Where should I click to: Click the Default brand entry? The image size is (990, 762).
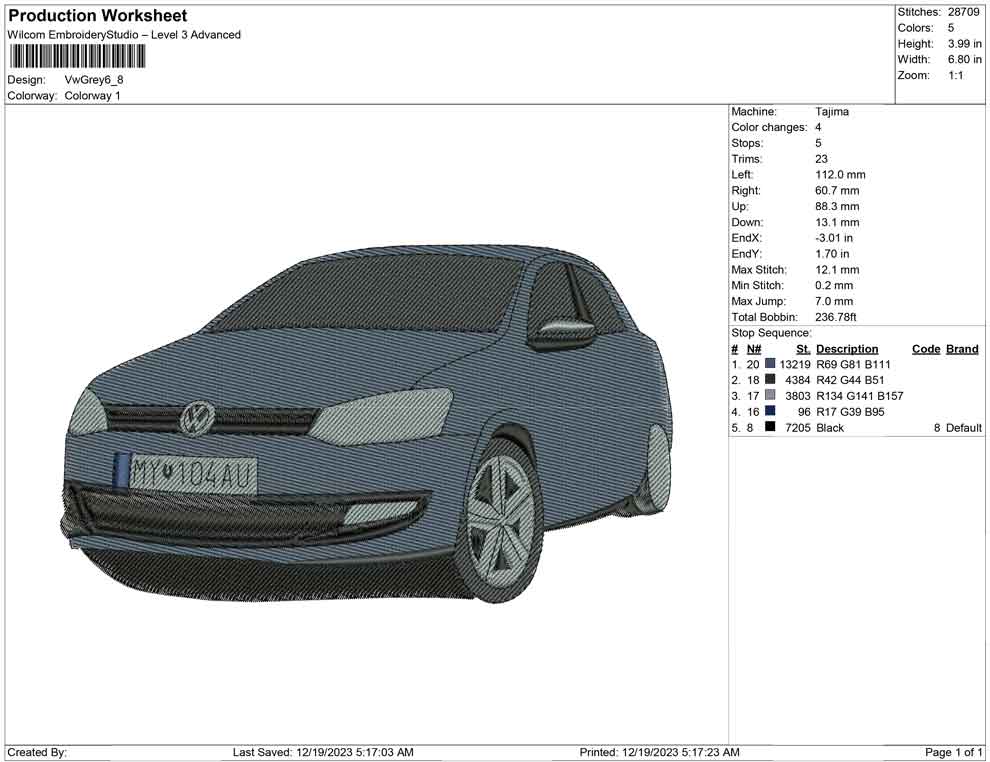point(963,427)
